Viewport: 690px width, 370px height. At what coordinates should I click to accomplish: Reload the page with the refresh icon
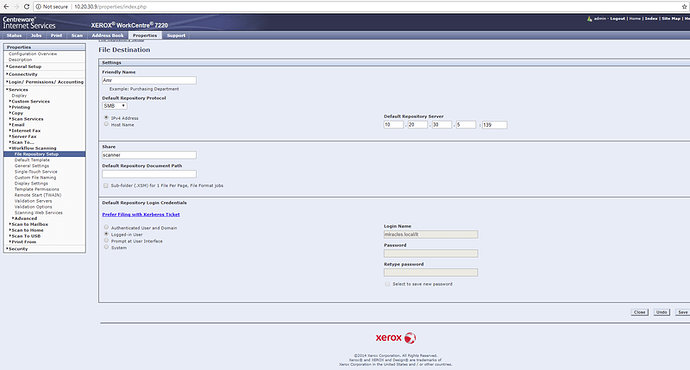coord(26,7)
